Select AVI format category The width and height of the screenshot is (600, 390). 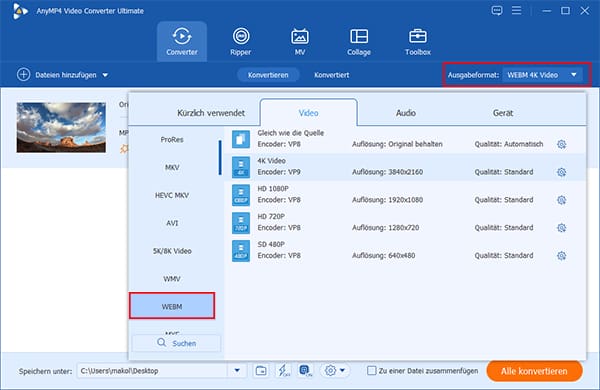[x=172, y=223]
